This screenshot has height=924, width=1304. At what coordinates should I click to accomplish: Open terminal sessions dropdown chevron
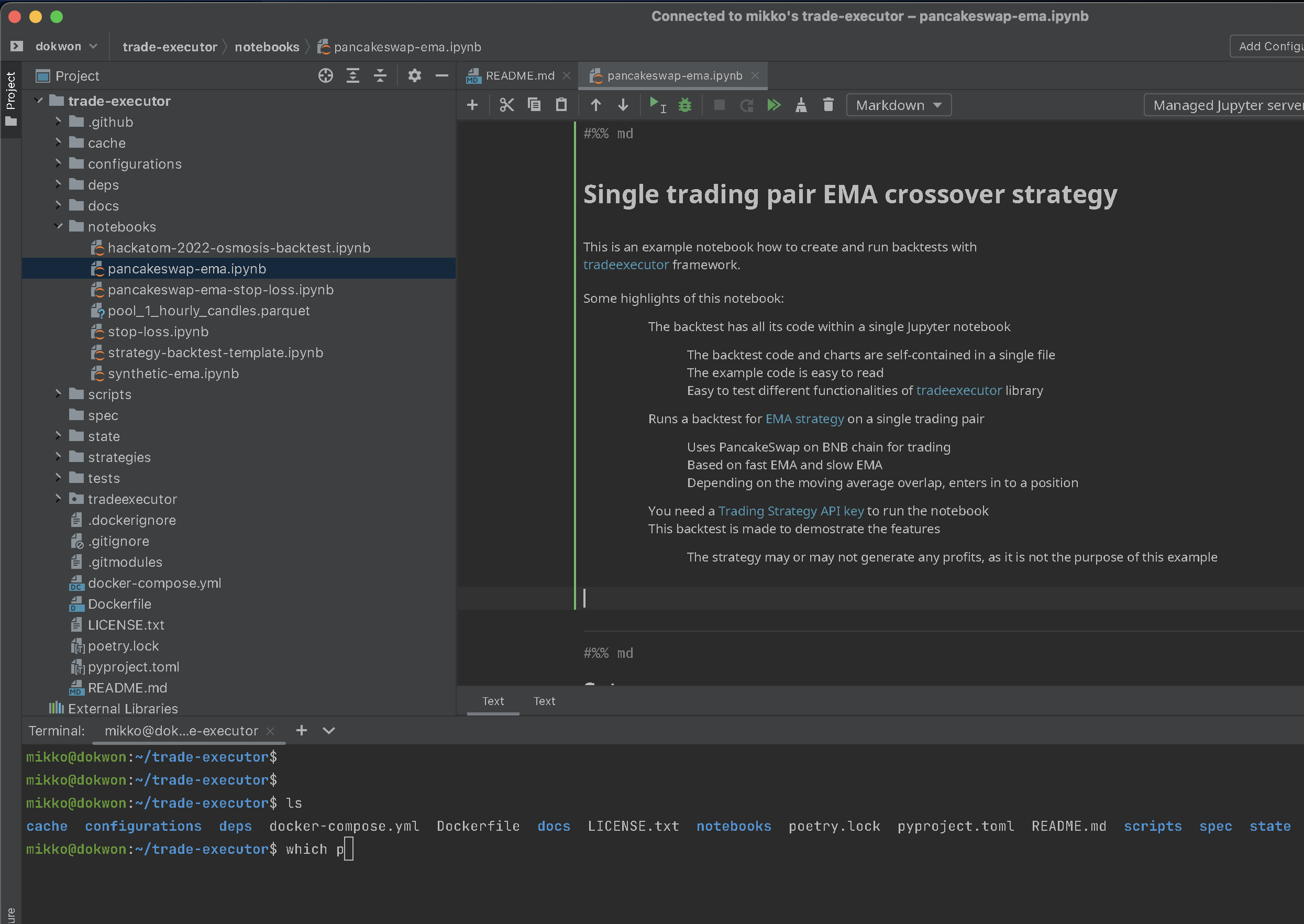tap(329, 731)
